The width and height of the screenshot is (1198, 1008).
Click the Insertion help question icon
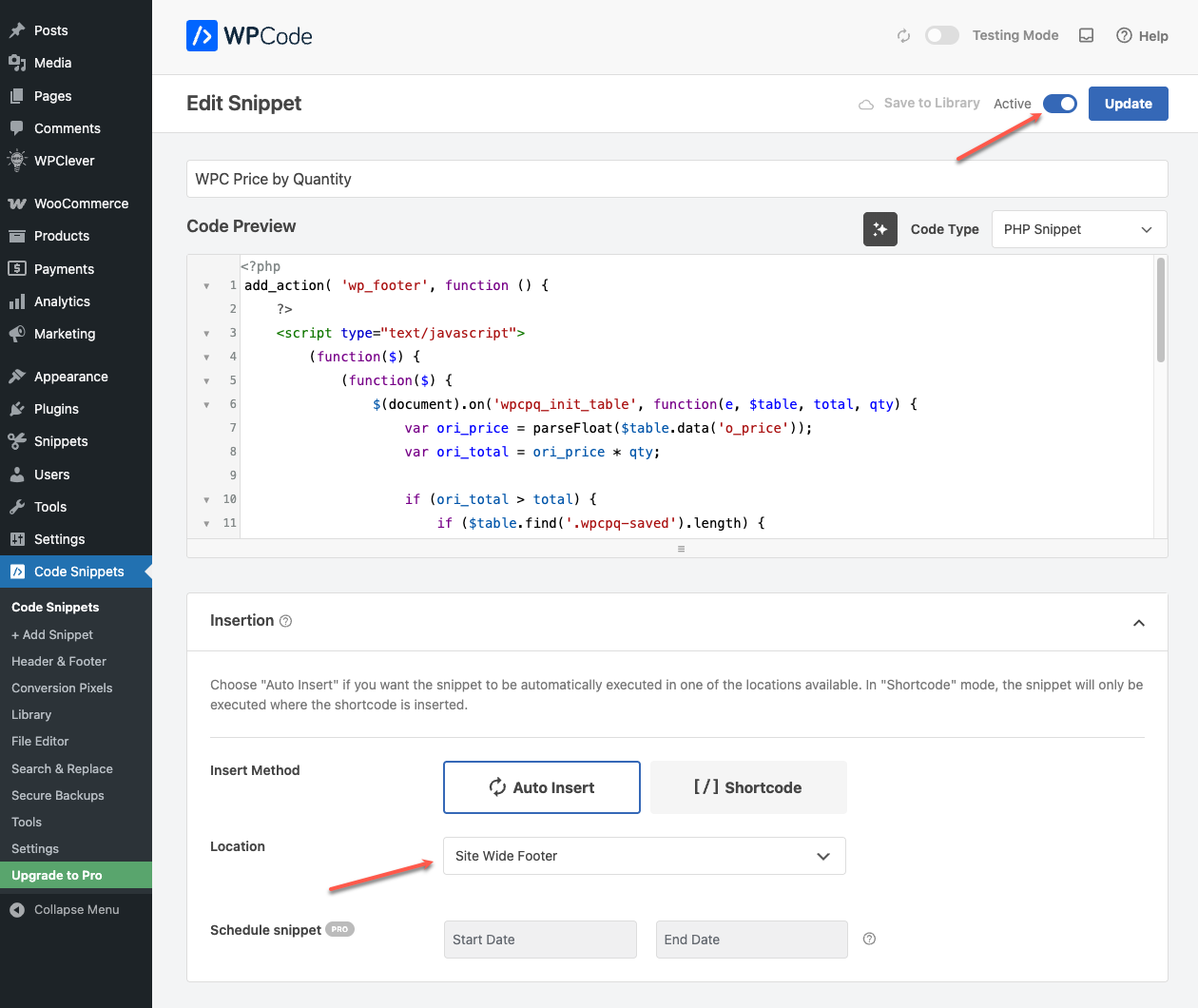click(285, 621)
